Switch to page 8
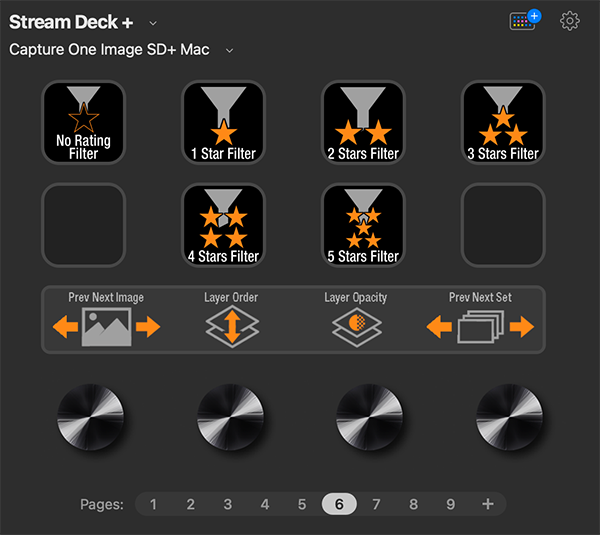Image resolution: width=600 pixels, height=535 pixels. [414, 504]
